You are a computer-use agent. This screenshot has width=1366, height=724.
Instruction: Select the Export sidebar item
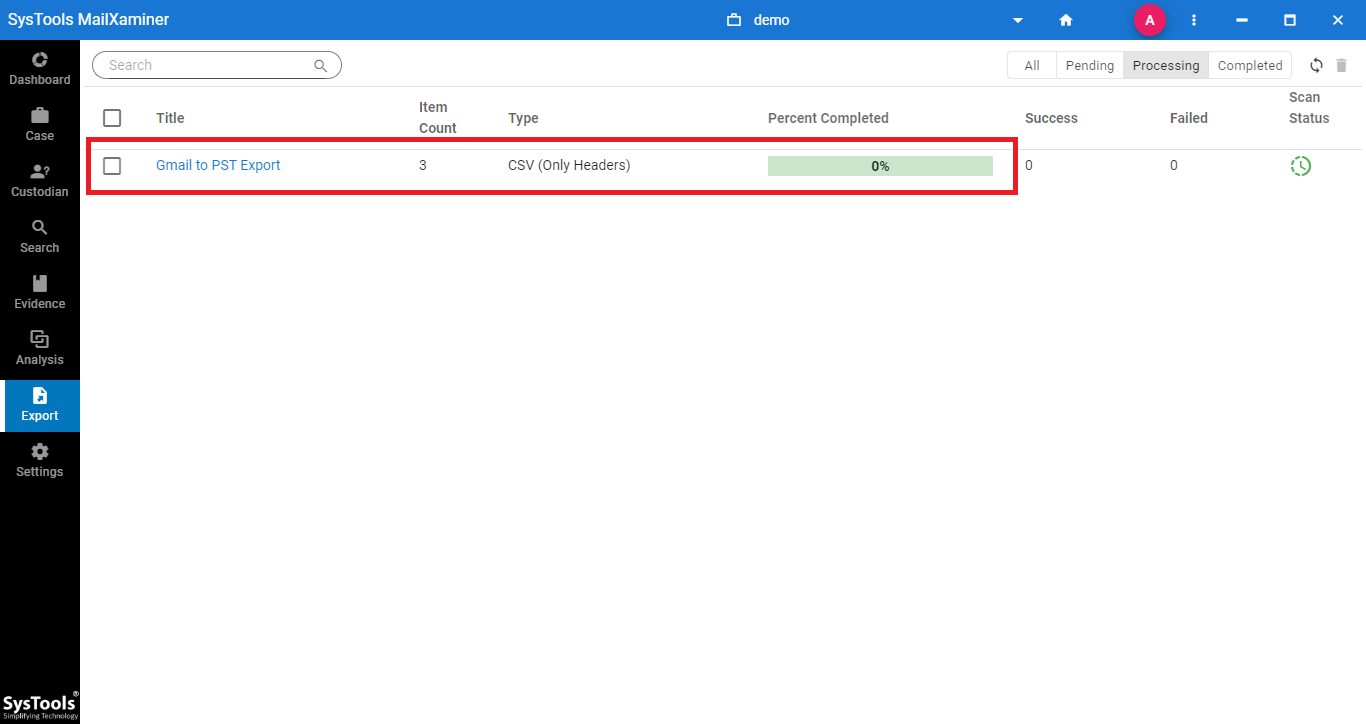coord(40,404)
